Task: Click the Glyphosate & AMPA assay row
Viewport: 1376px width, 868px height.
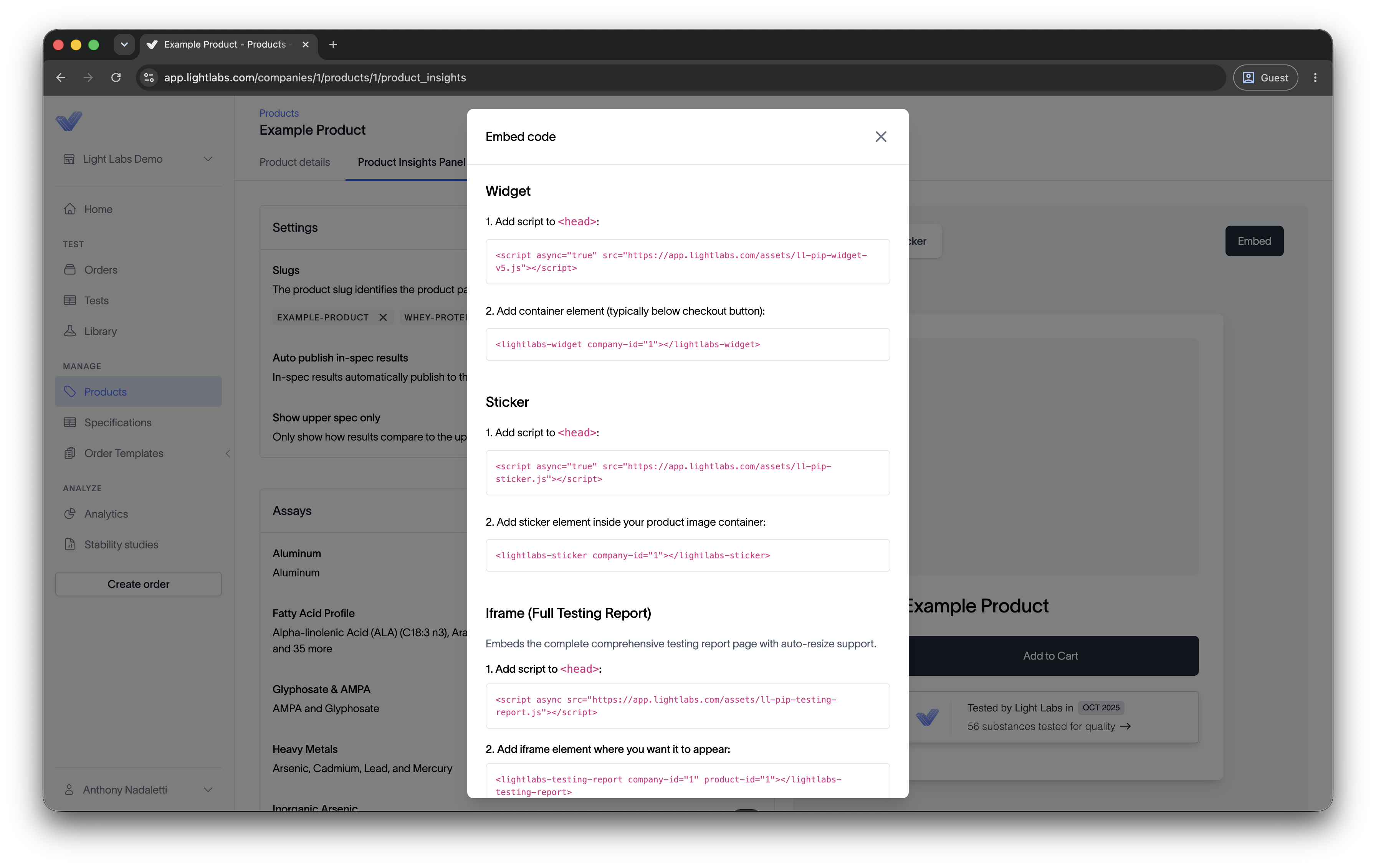Action: point(370,699)
